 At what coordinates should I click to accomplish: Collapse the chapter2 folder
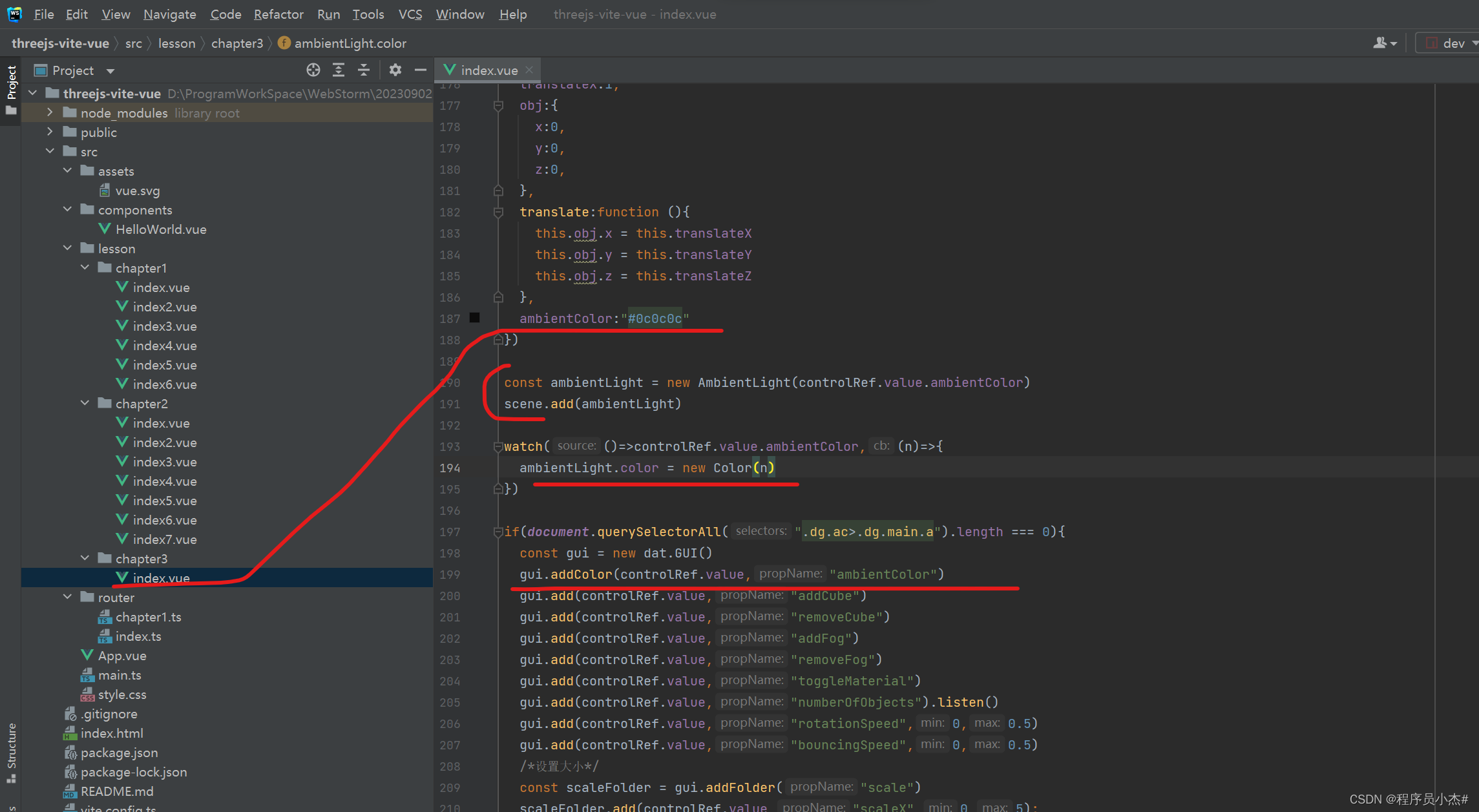click(85, 403)
